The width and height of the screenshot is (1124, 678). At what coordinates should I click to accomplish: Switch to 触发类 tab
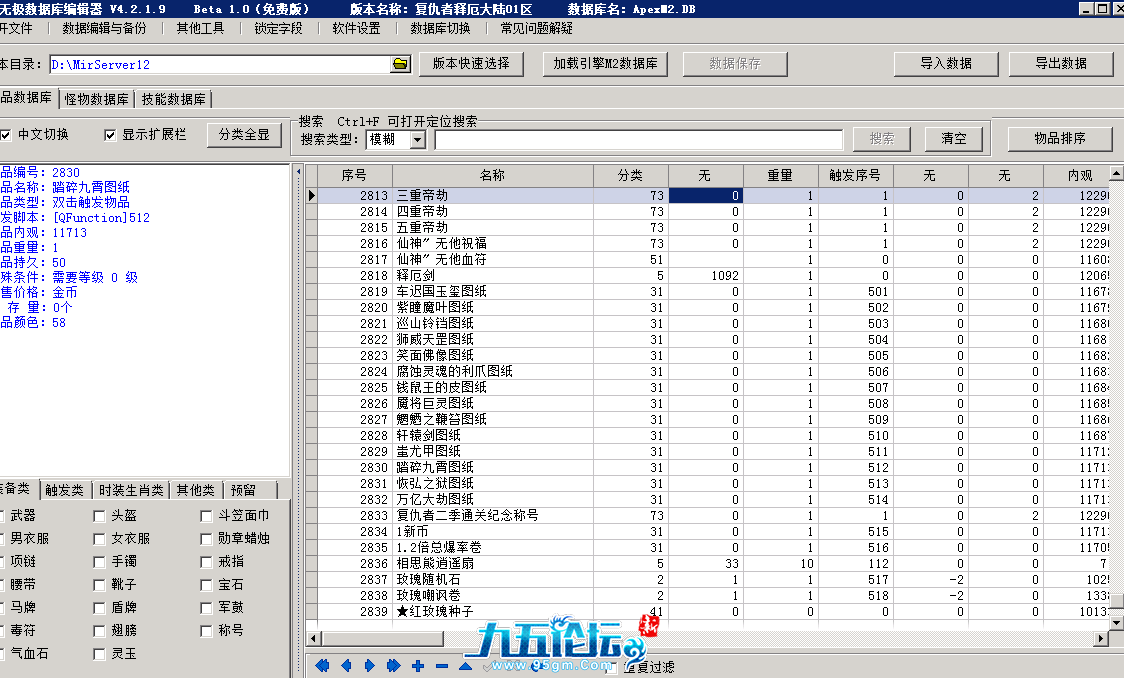65,490
